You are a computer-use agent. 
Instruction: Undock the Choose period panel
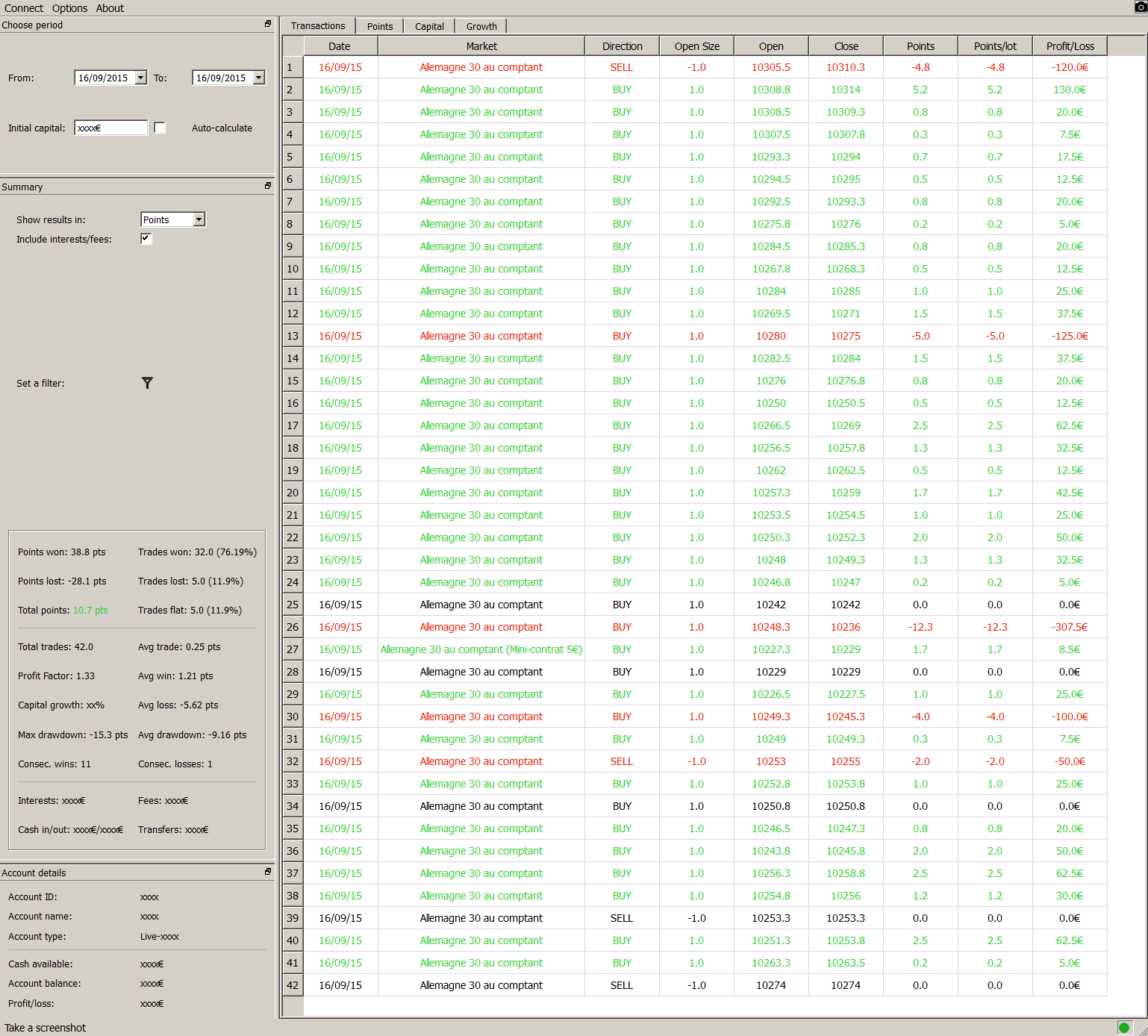tap(268, 24)
